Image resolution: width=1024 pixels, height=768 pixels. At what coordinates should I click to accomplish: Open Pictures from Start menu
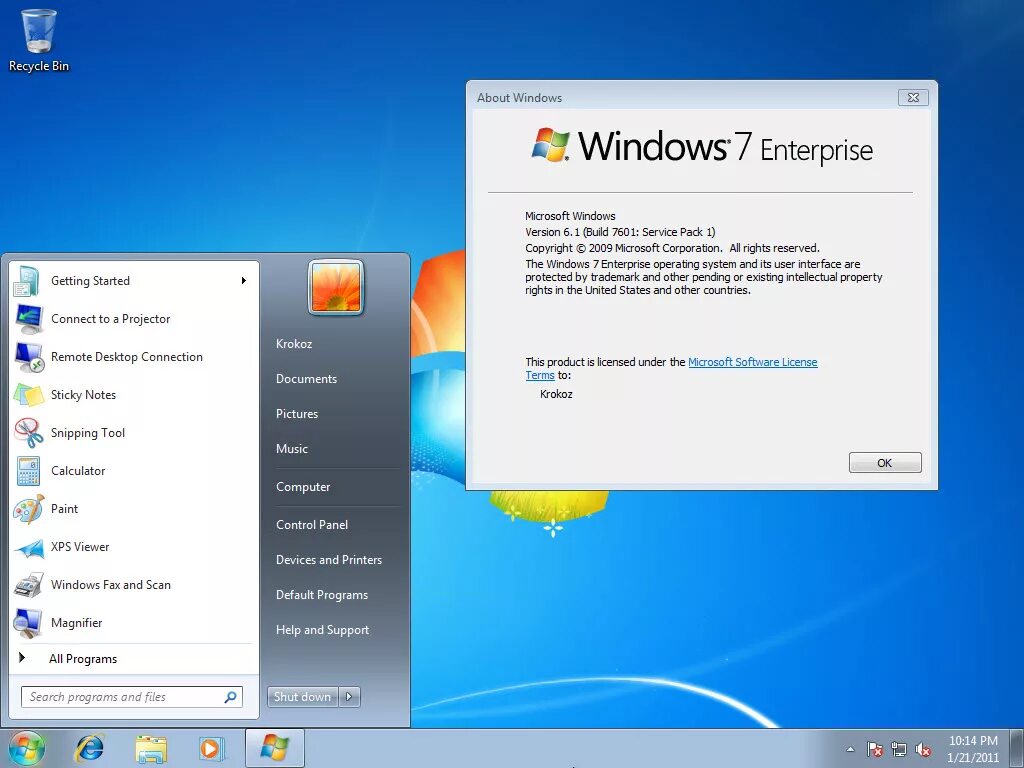pos(296,413)
